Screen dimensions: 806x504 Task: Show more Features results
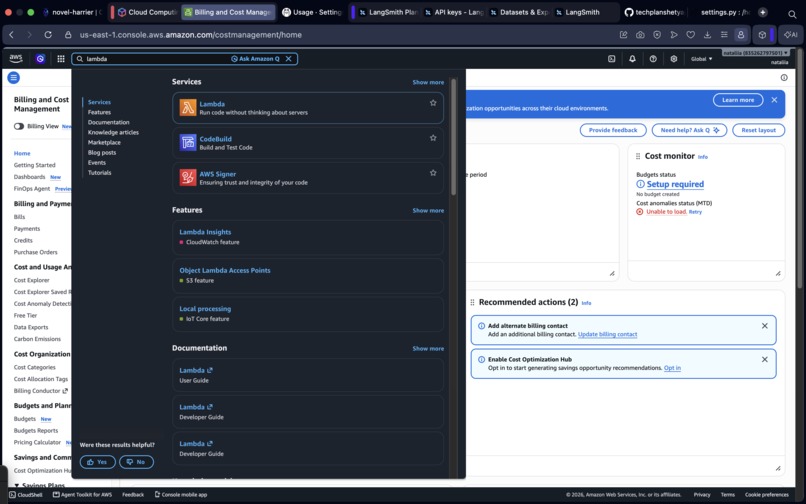[428, 210]
